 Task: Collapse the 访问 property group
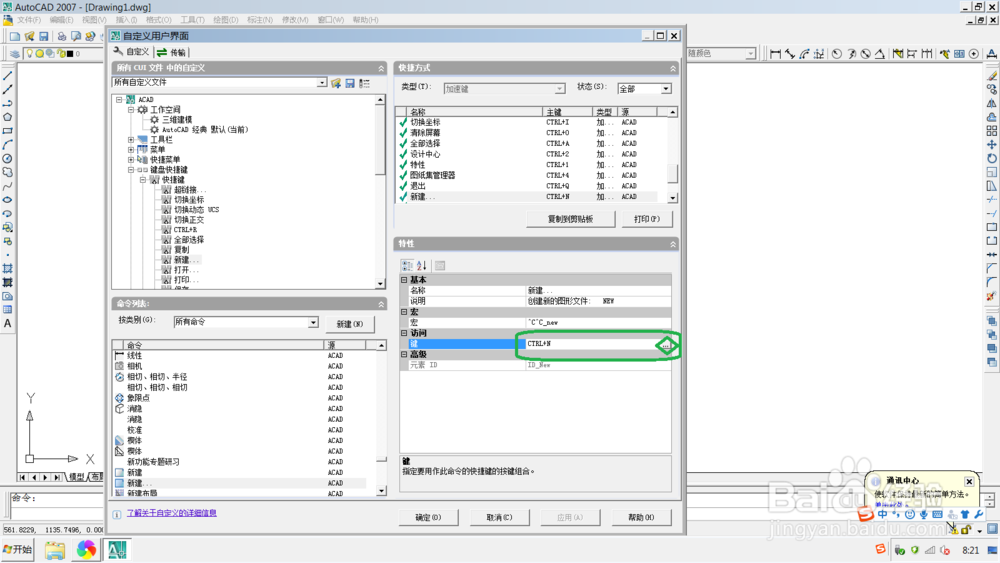click(x=404, y=333)
